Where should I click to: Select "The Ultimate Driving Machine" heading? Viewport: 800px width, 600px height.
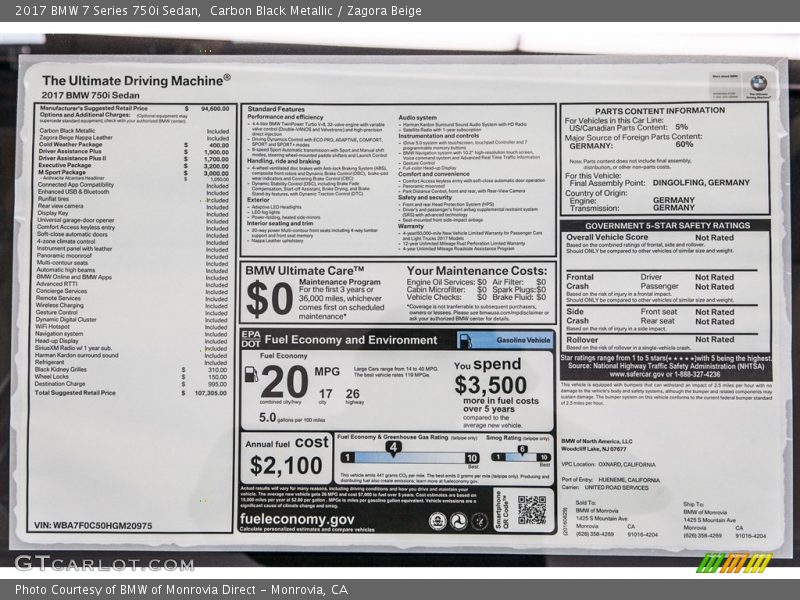(x=136, y=81)
